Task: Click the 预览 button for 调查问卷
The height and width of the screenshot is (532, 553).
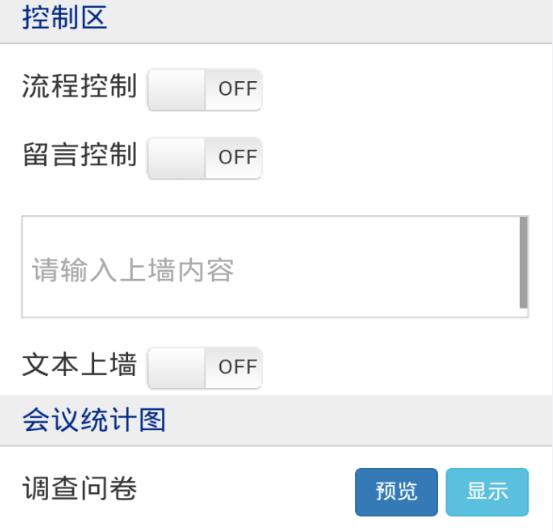Action: tap(396, 492)
